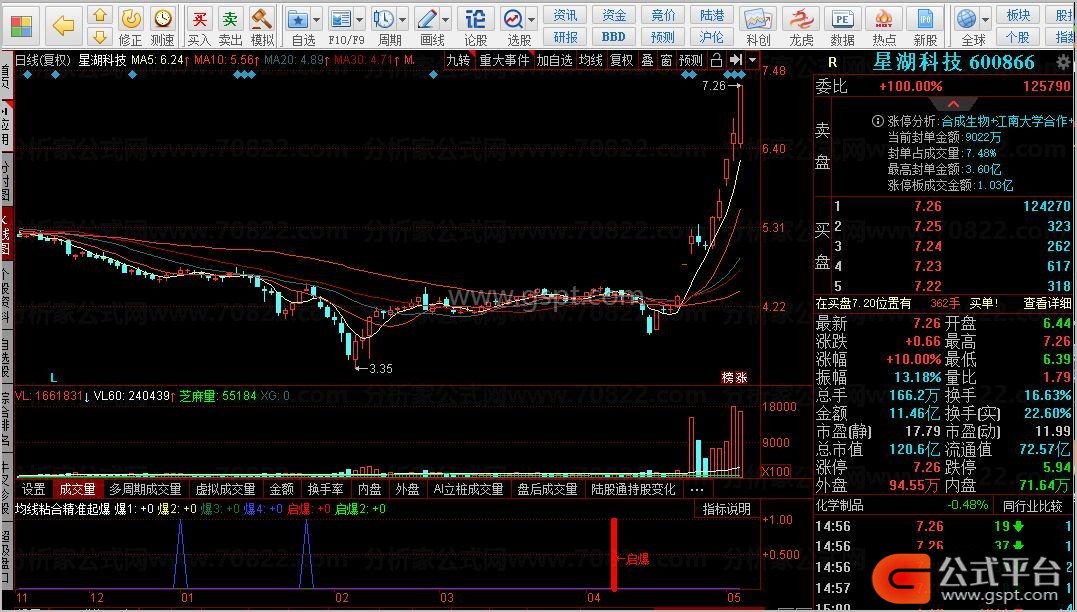This screenshot has width=1077, height=612.
Task: Switch to 成交量 volume tab
Action: (x=77, y=490)
